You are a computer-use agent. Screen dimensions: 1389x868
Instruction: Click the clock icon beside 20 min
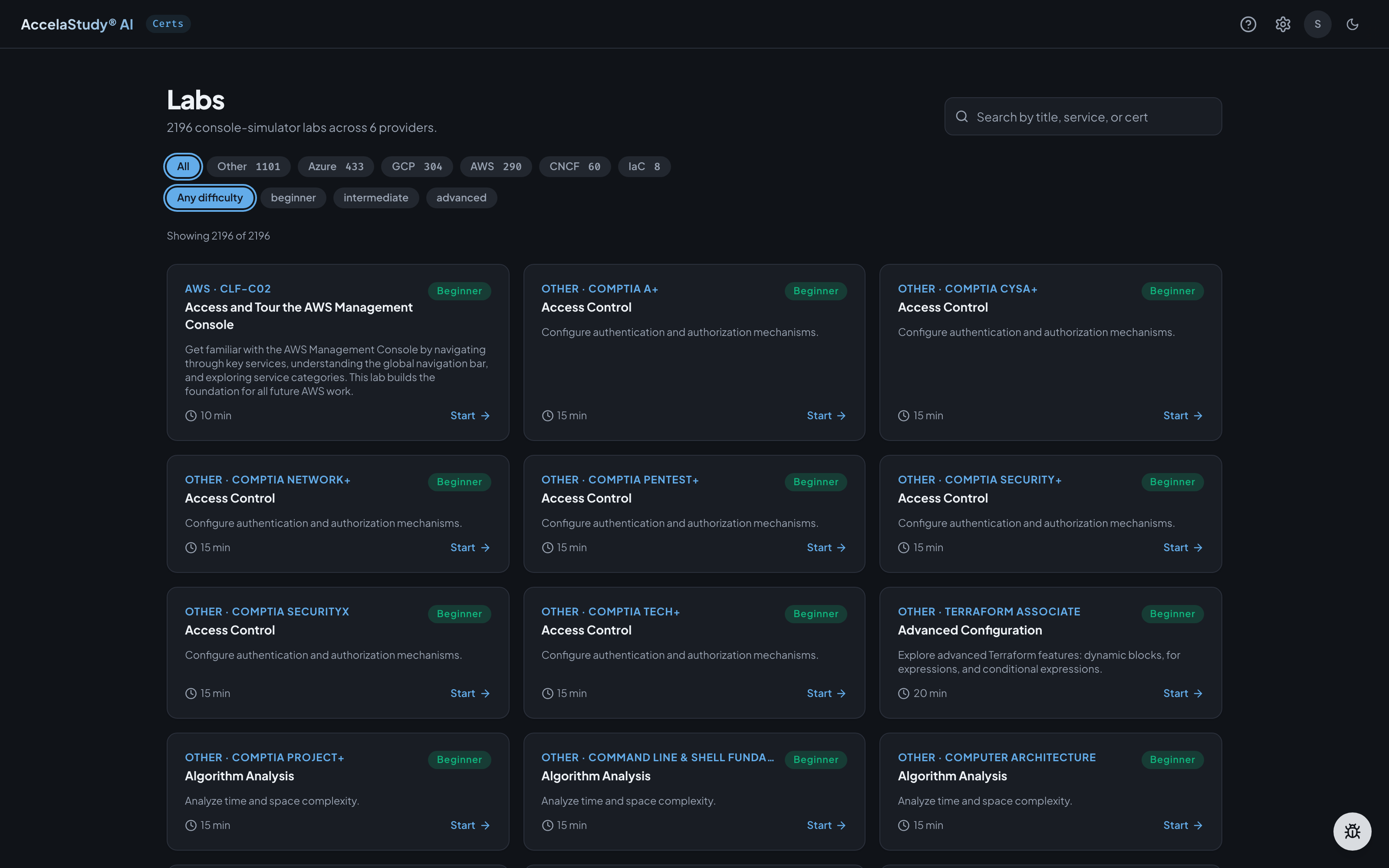point(904,694)
